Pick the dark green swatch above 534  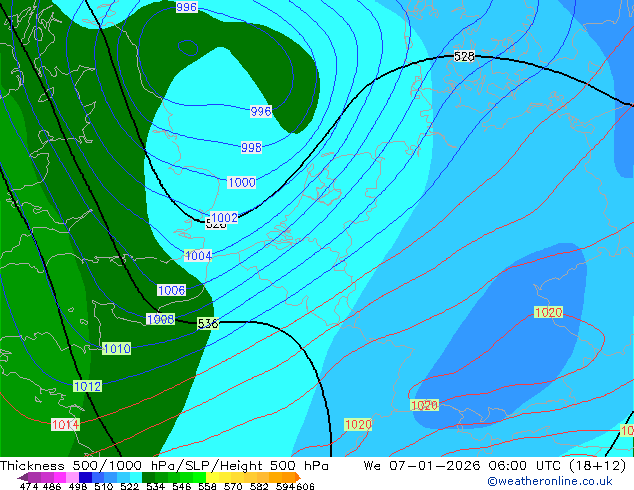[x=148, y=477]
